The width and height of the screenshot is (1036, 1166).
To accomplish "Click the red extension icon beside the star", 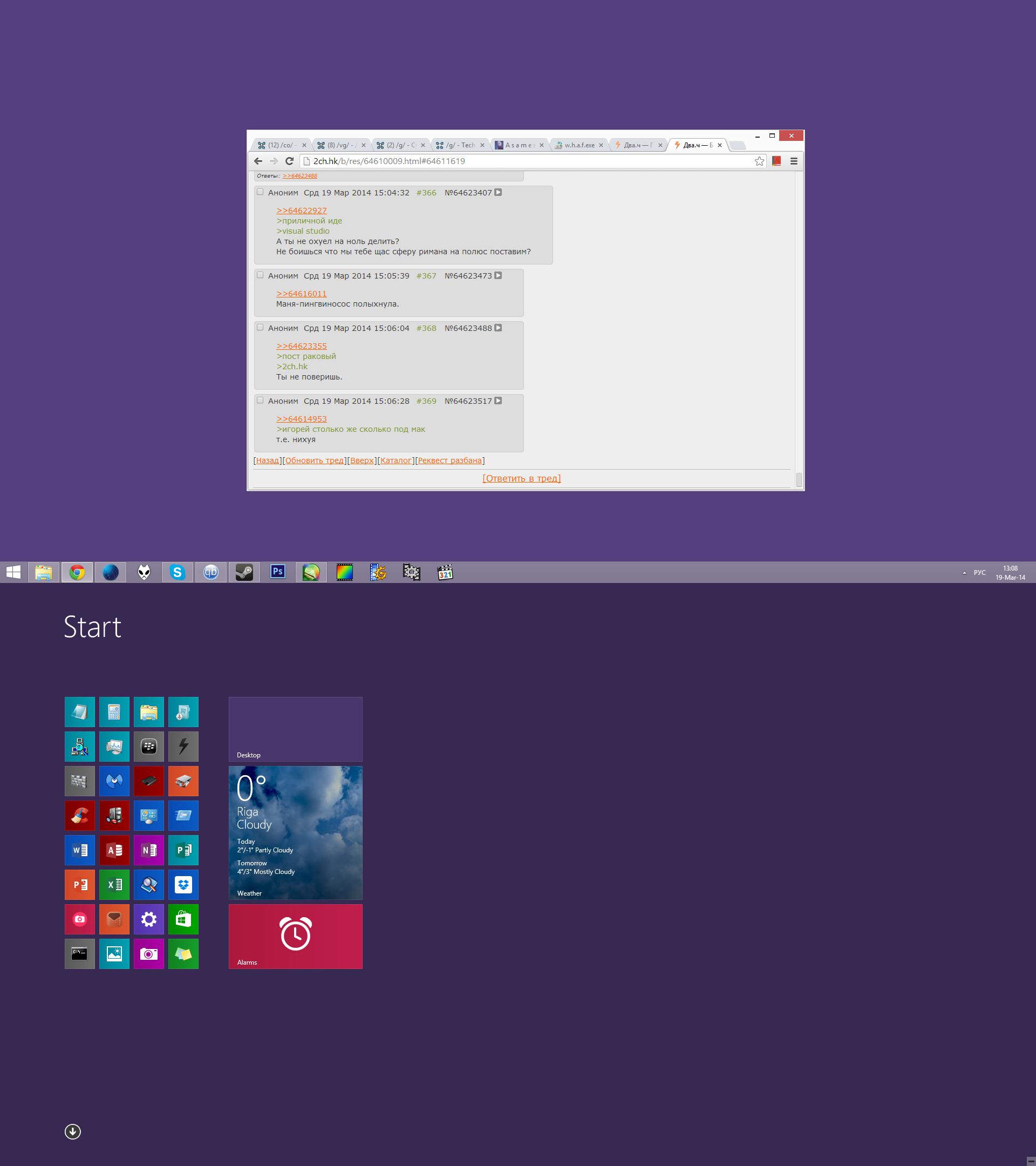I will 776,161.
